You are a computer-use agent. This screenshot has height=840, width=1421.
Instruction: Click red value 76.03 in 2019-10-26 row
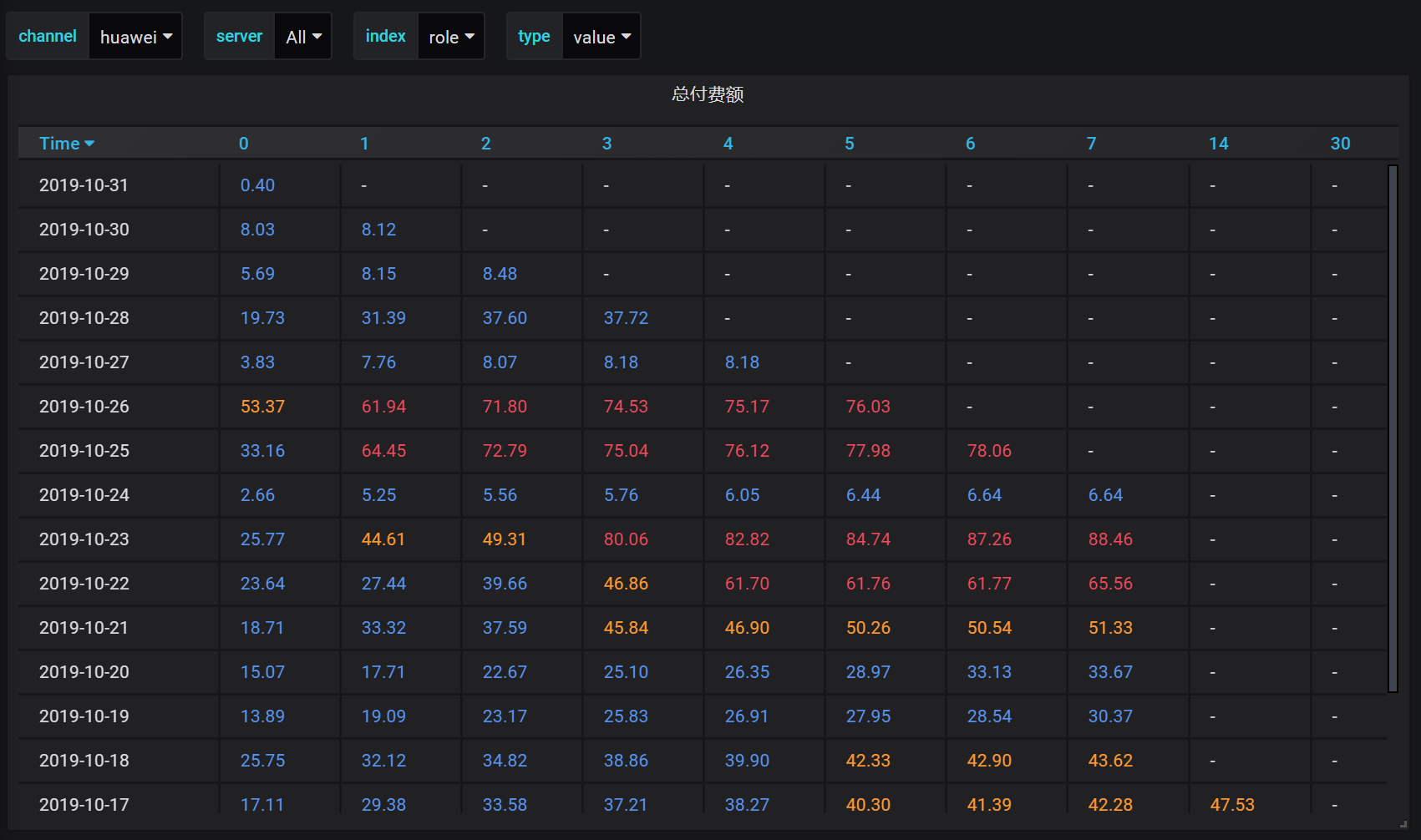click(868, 407)
